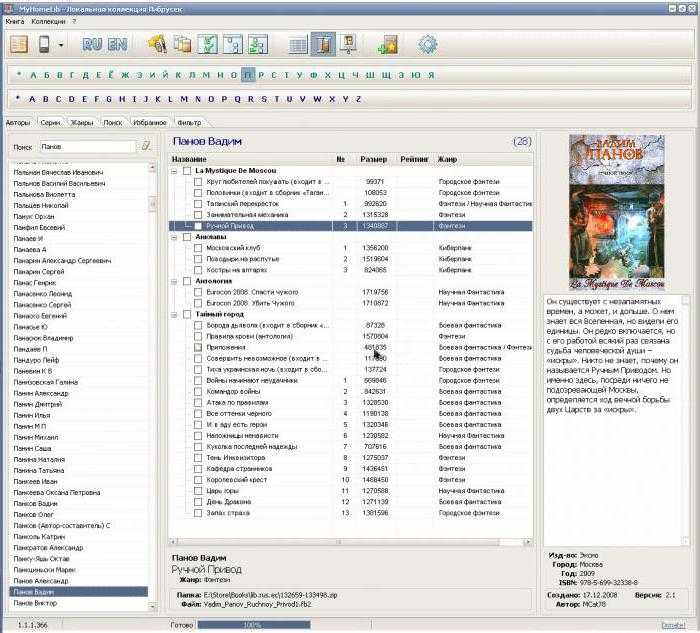700x633 pixels.
Task: Click asterisk in the Cyrillic alphabet bar
Action: (19, 74)
